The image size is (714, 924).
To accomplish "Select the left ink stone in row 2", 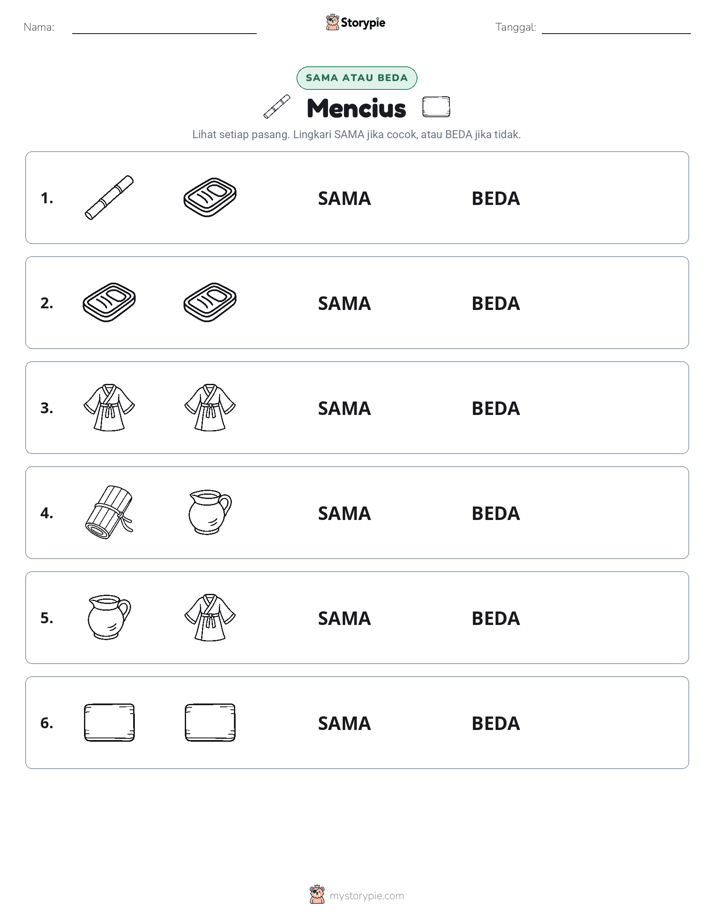I will point(109,302).
